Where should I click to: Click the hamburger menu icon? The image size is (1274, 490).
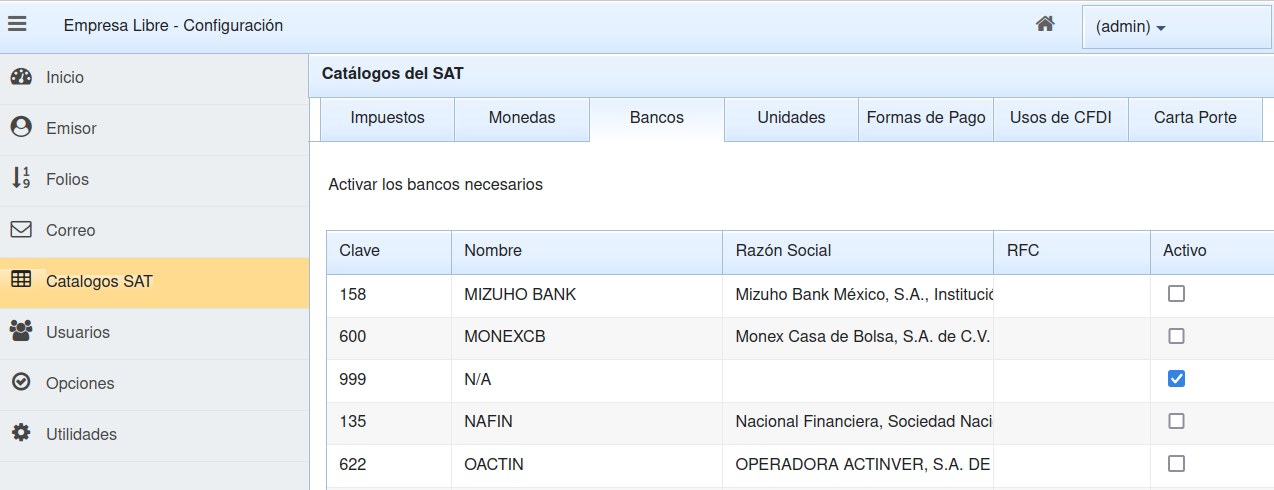(x=17, y=25)
